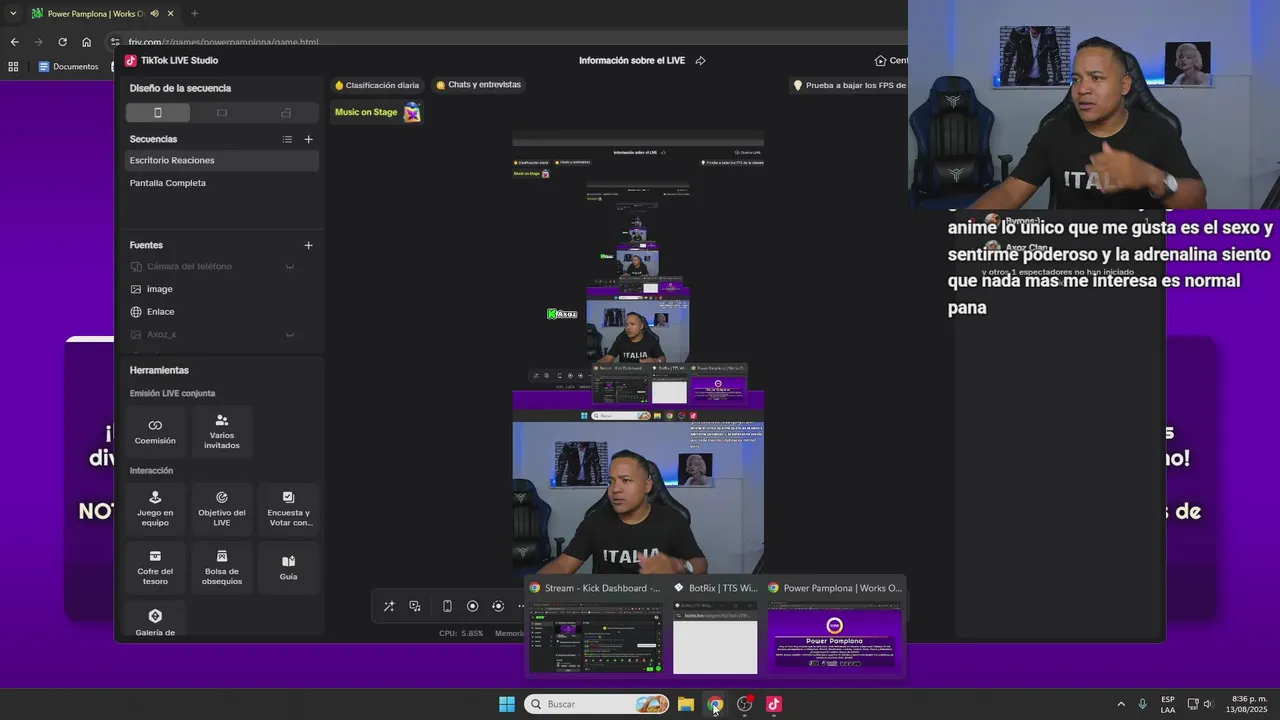Open the Bolsa de obsequios tool
The height and width of the screenshot is (720, 1280).
222,567
